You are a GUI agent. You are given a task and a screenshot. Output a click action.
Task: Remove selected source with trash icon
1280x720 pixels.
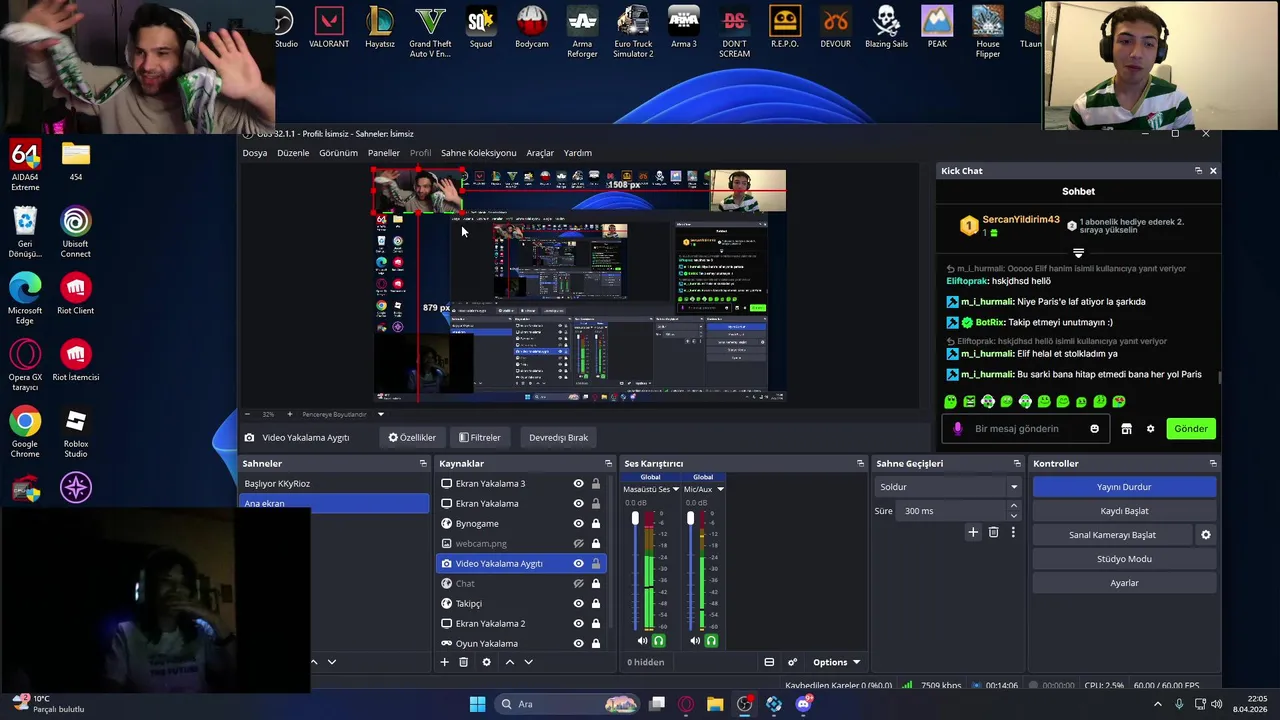tap(463, 662)
